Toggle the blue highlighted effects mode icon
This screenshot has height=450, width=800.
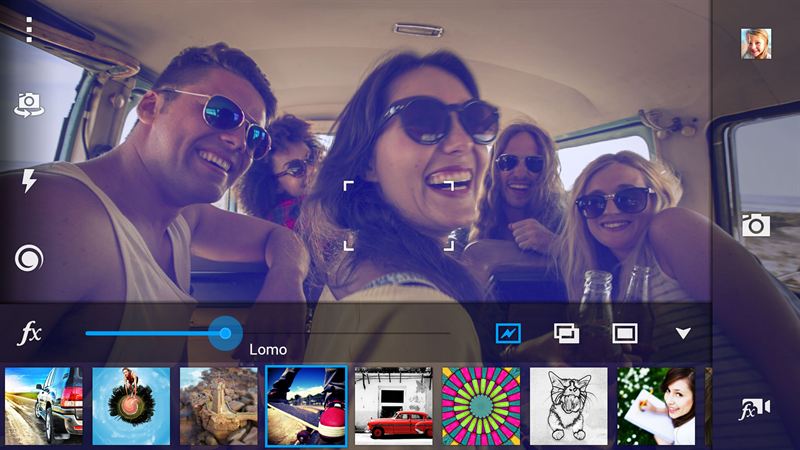508,333
